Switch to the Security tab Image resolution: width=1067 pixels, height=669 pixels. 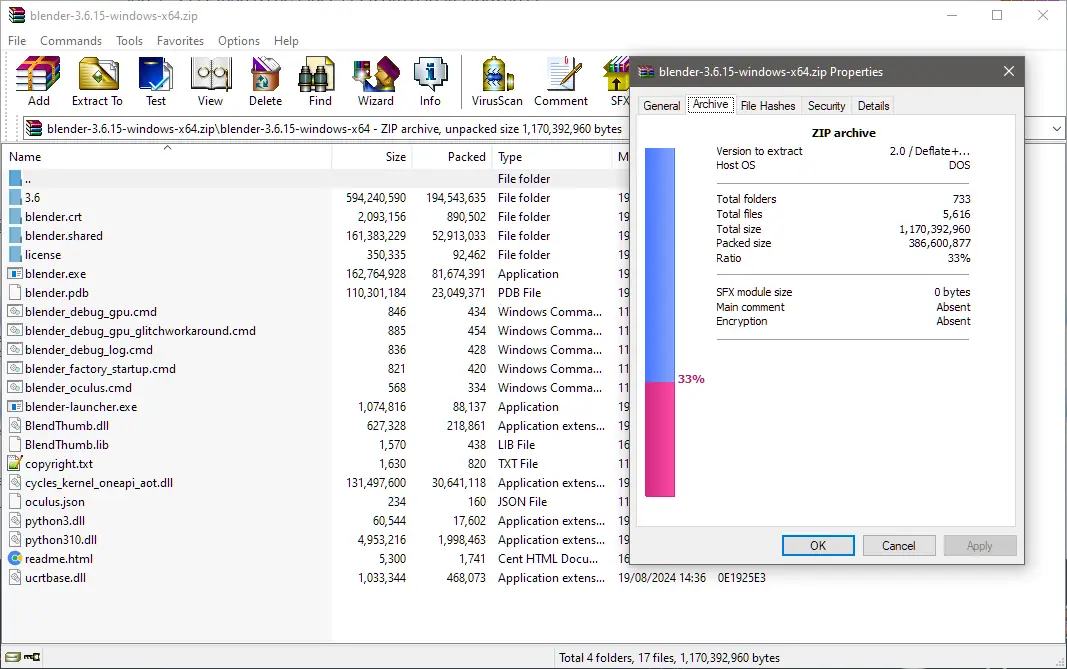[826, 105]
